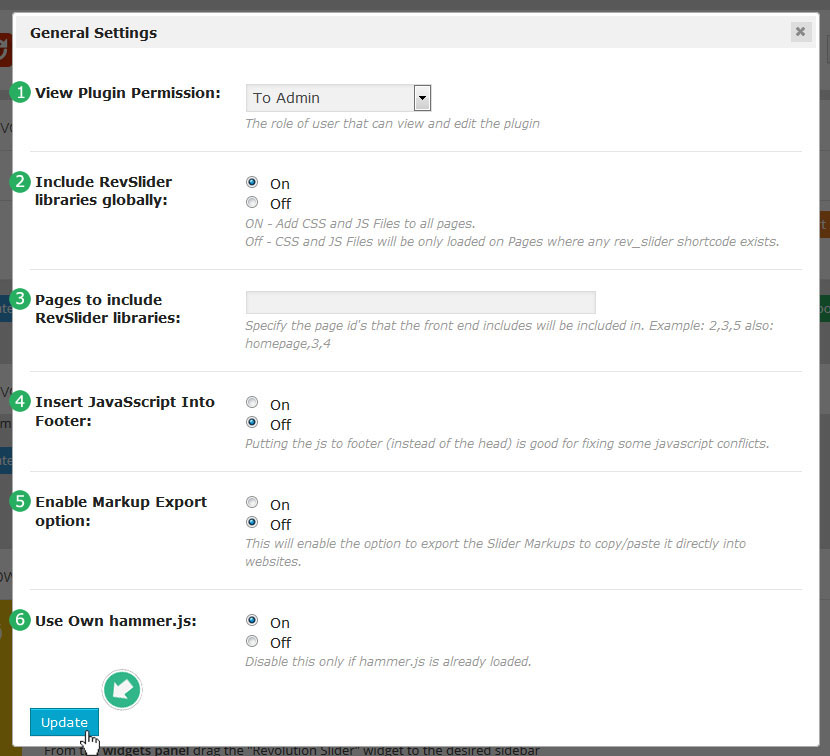This screenshot has width=830, height=756.
Task: Turn off Include RevSlider libraries globally
Action: pyautogui.click(x=252, y=203)
